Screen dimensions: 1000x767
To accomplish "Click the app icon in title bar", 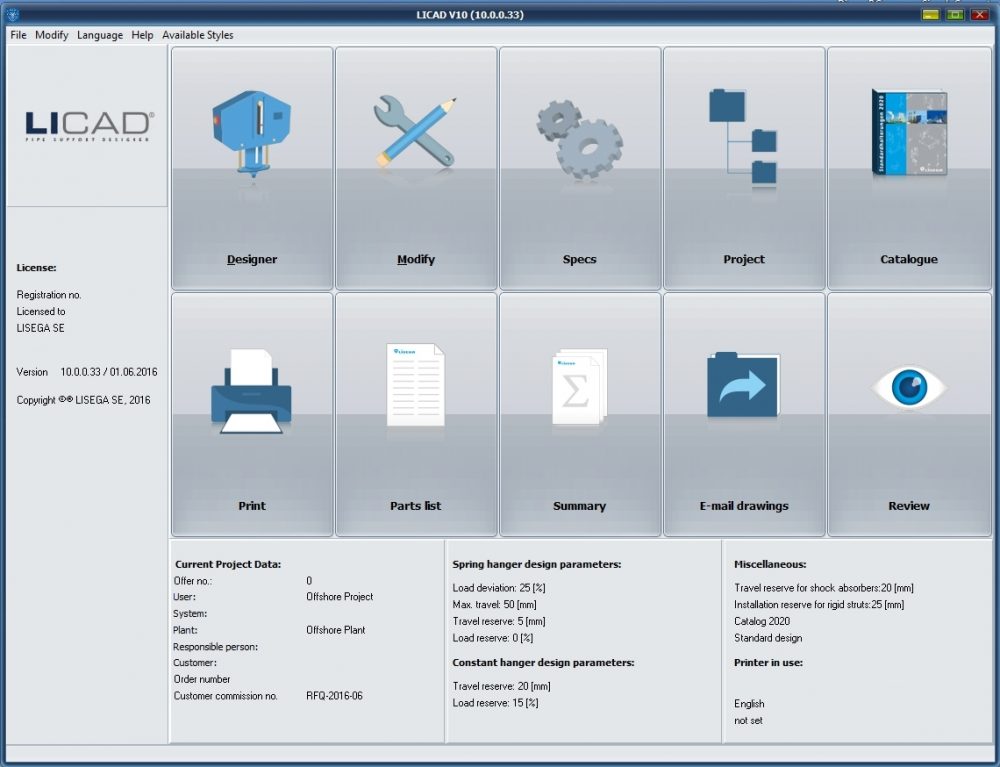I will click(x=12, y=14).
